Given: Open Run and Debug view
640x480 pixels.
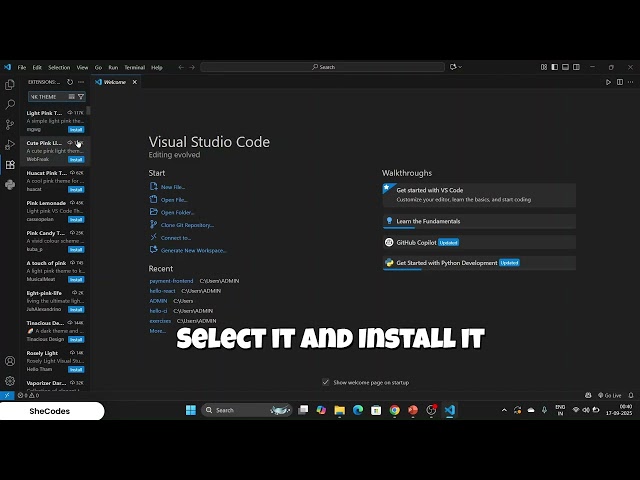Looking at the screenshot, I should click(10, 144).
